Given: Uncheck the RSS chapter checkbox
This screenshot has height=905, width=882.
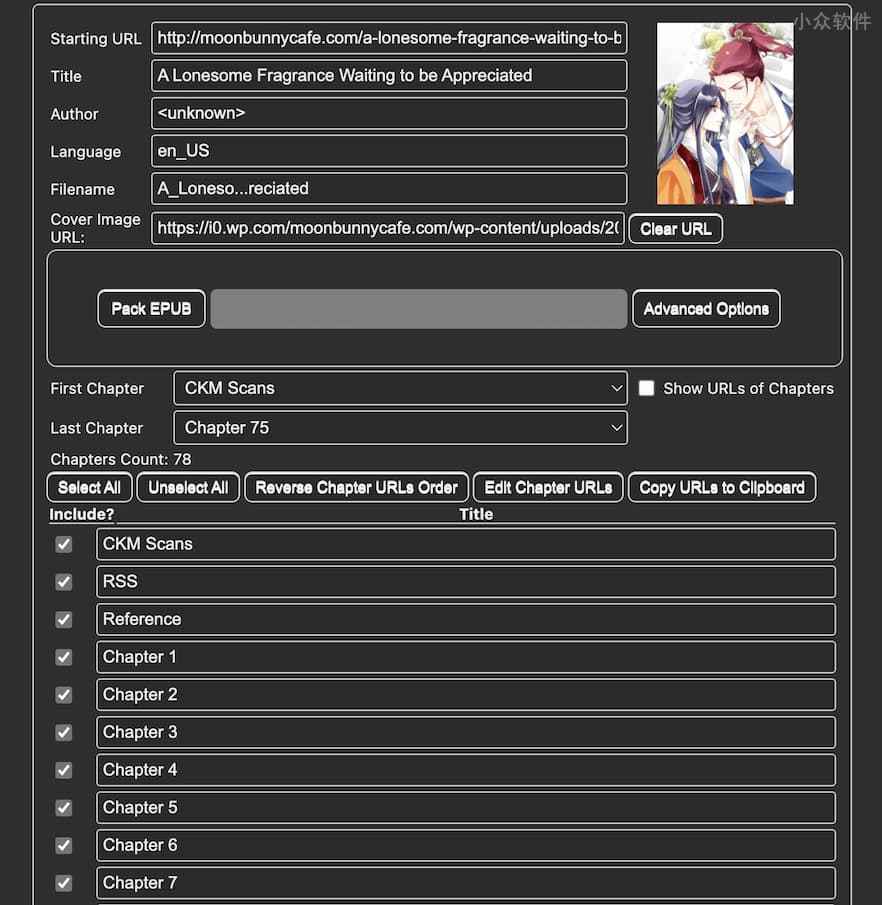Looking at the screenshot, I should [64, 582].
